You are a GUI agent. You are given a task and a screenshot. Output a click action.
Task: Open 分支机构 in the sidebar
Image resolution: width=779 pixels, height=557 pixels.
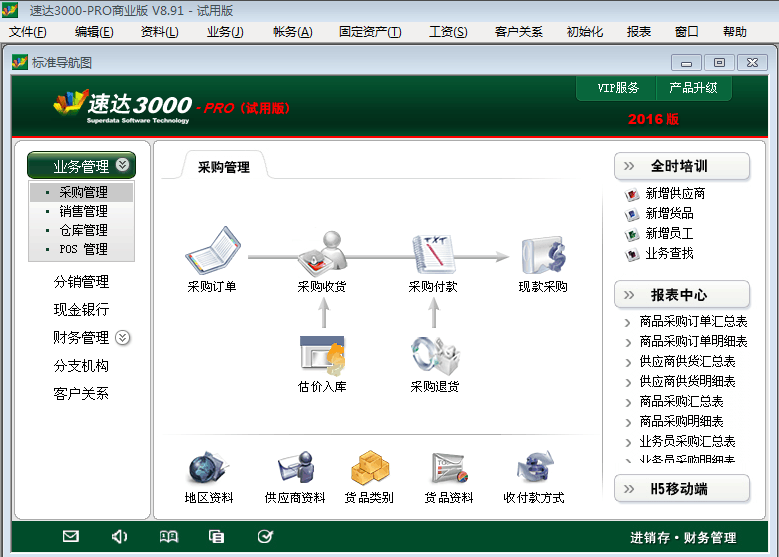[81, 366]
